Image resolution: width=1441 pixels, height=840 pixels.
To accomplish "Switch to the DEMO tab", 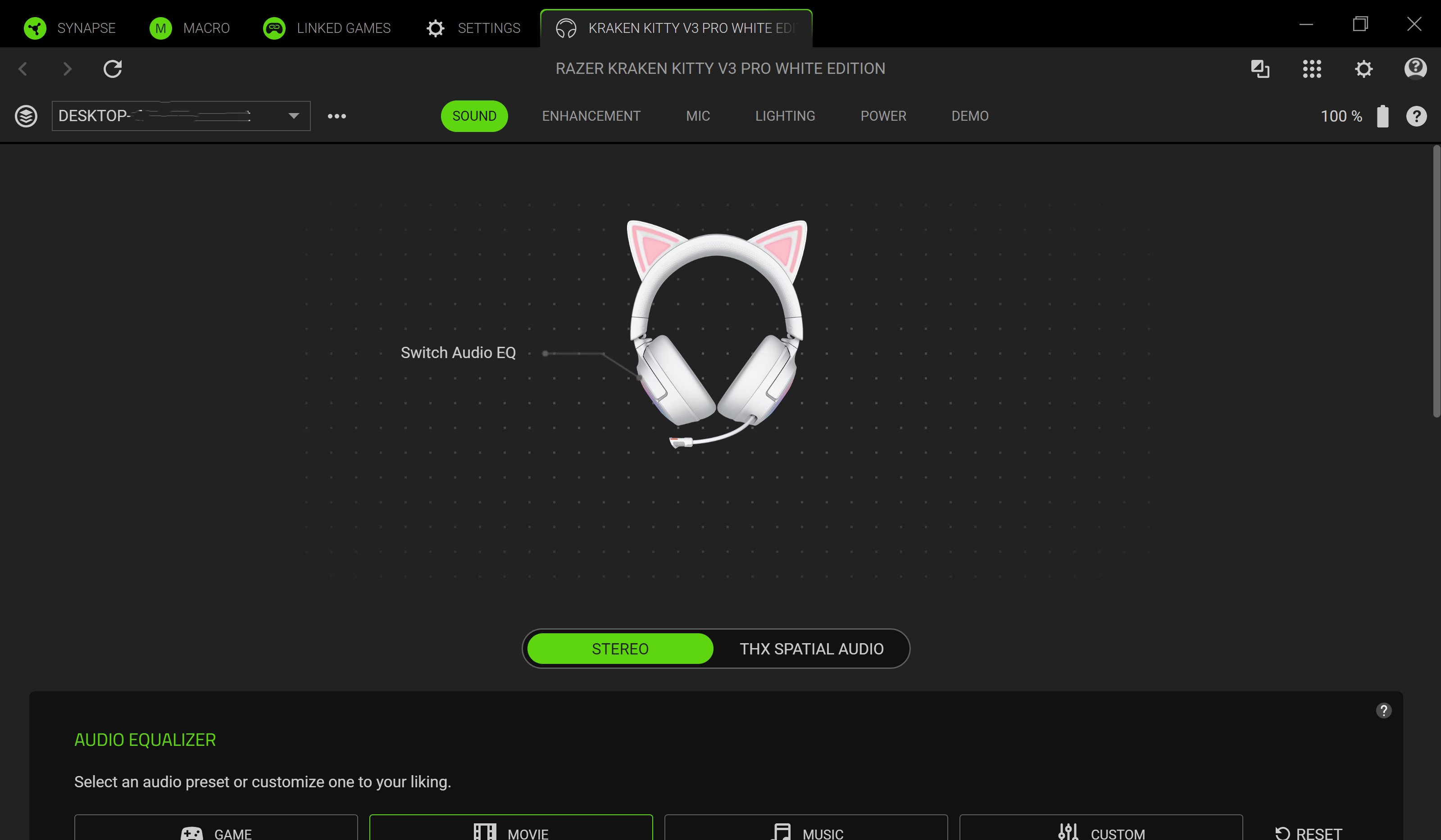I will tap(970, 116).
